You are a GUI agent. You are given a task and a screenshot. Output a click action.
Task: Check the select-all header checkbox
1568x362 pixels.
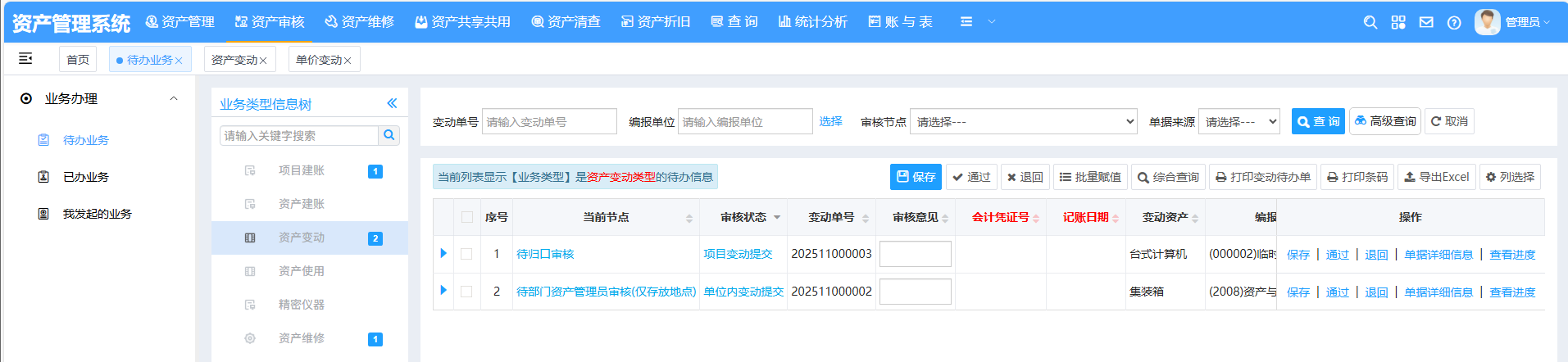pos(467,217)
